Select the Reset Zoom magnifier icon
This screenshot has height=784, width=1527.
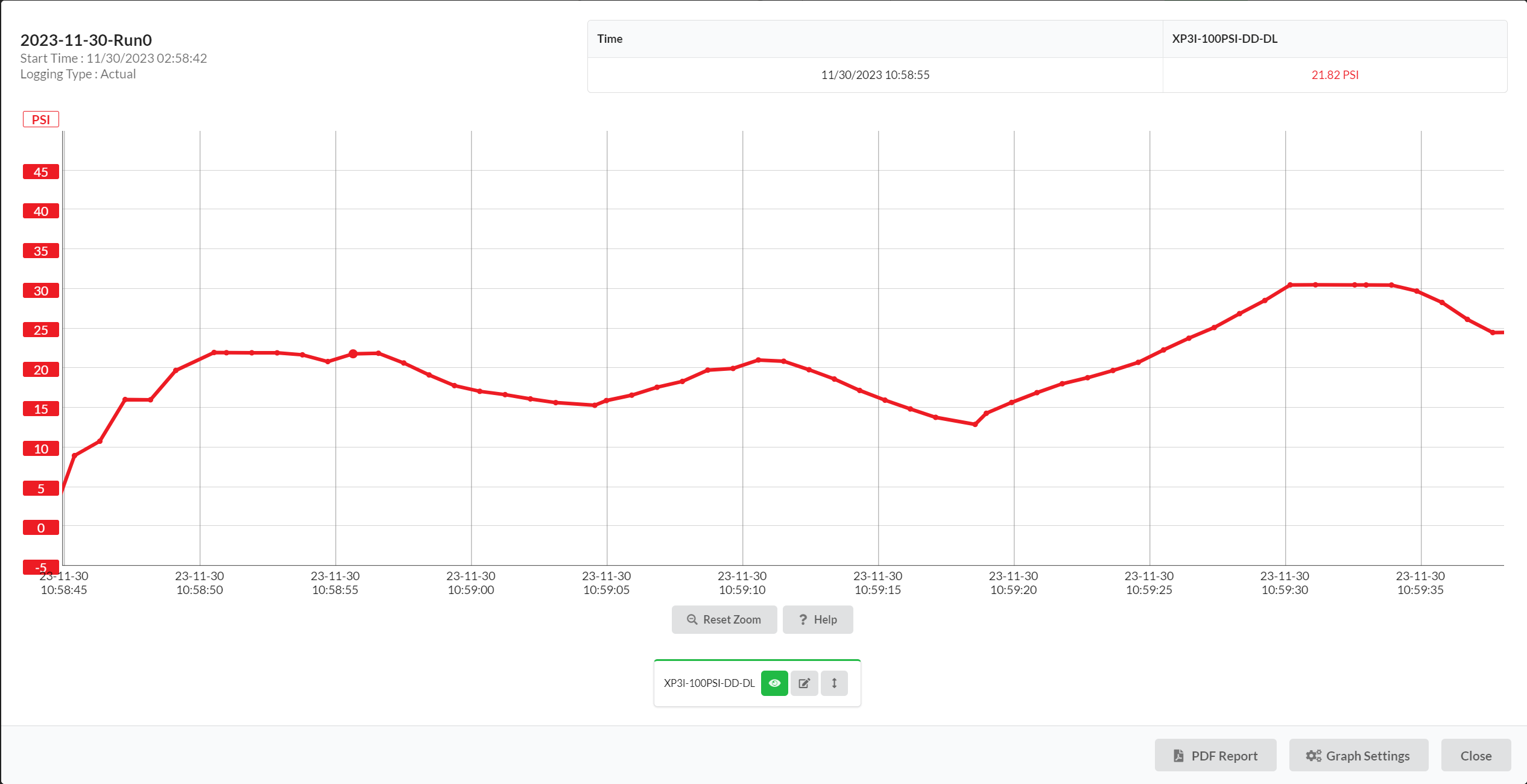[692, 619]
